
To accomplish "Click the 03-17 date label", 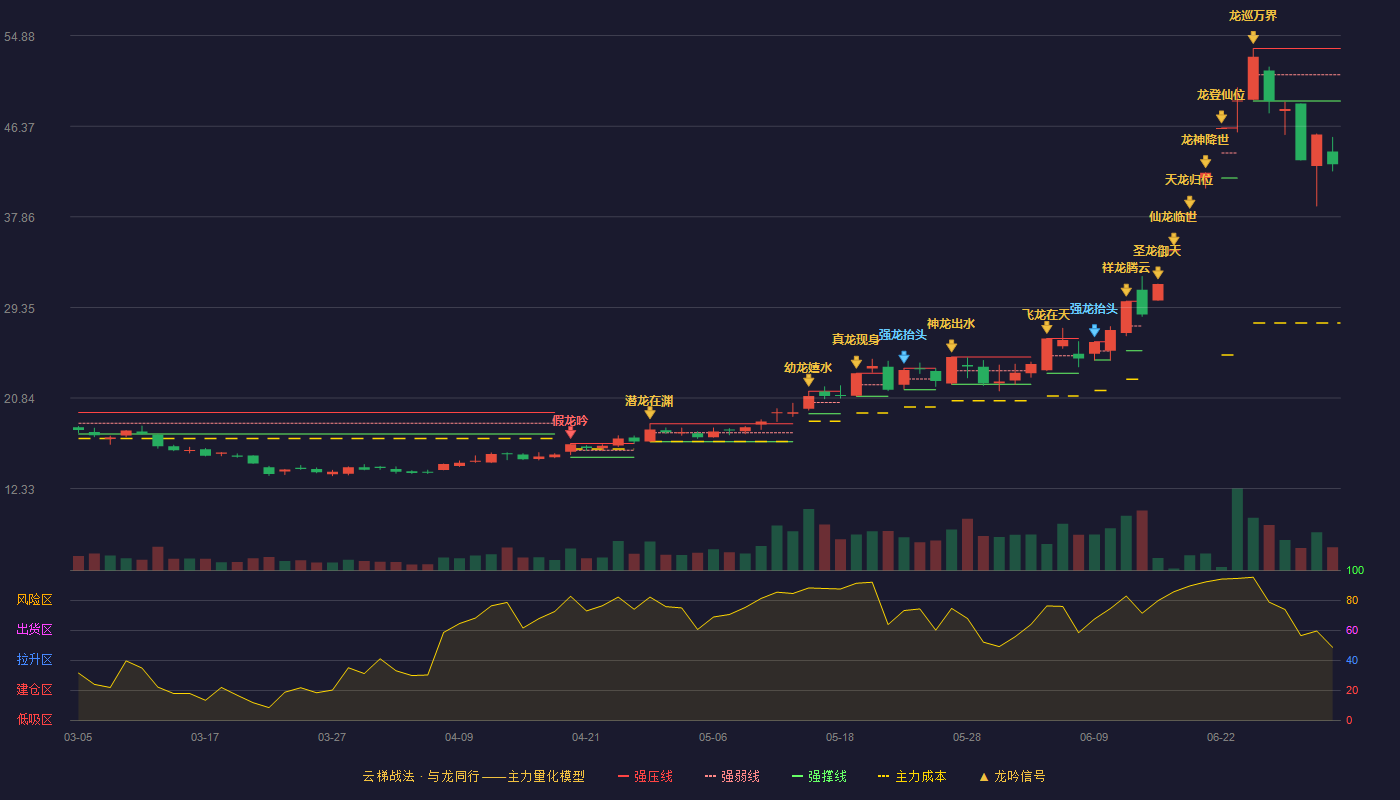I will click(205, 737).
